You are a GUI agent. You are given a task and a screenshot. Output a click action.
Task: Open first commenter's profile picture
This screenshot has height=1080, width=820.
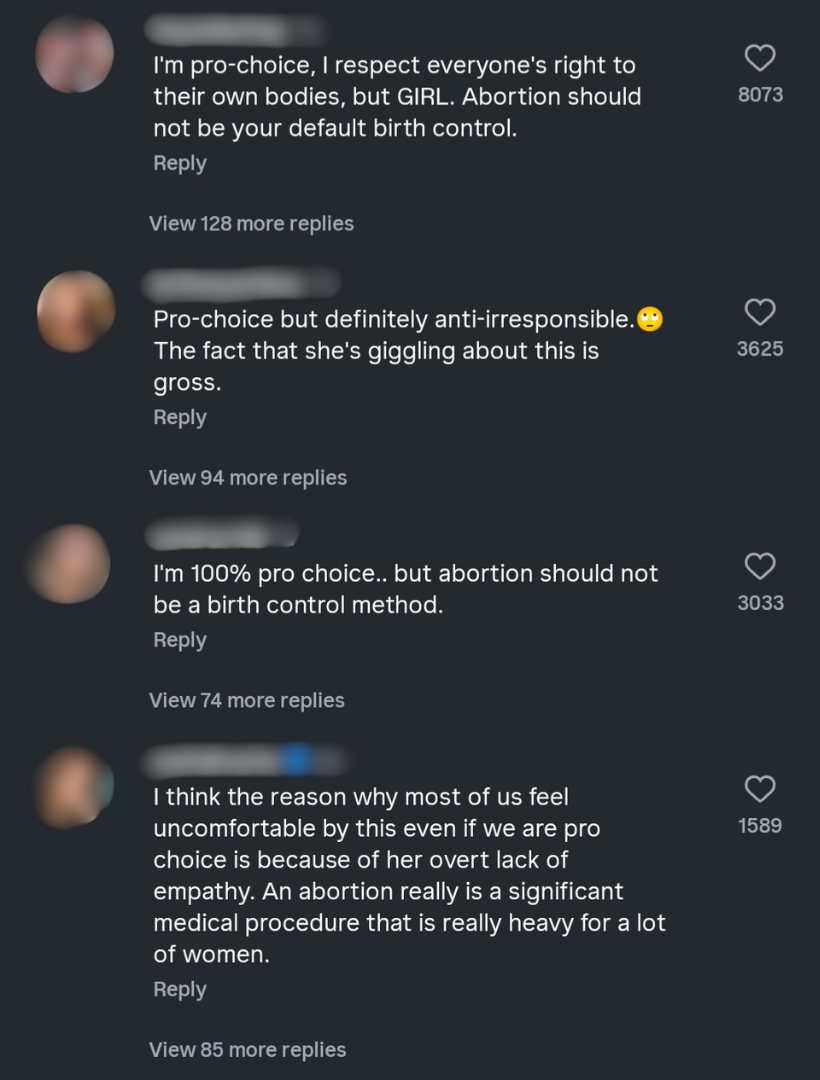click(x=75, y=55)
